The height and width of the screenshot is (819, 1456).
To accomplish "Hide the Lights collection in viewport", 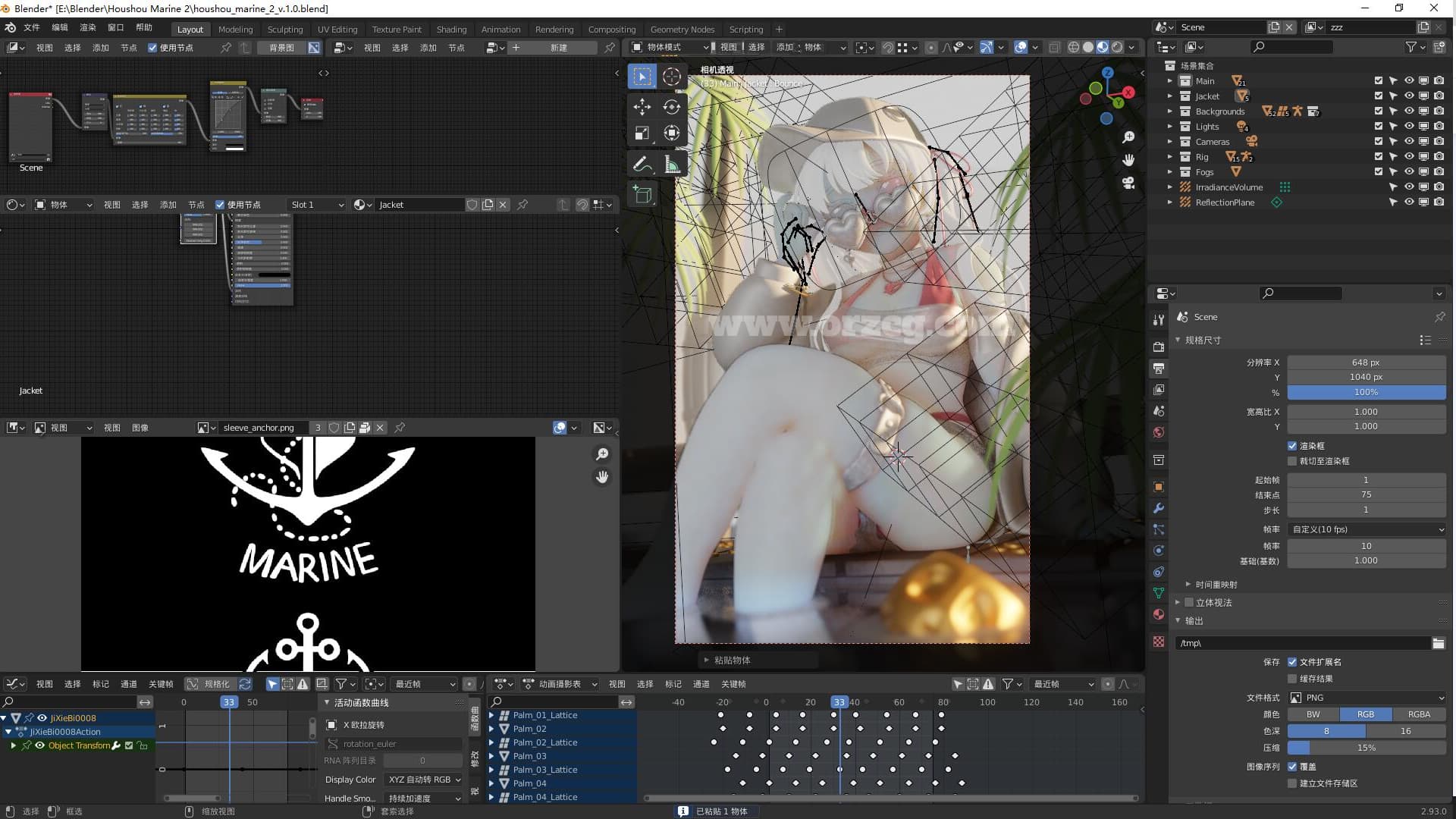I will [1408, 127].
